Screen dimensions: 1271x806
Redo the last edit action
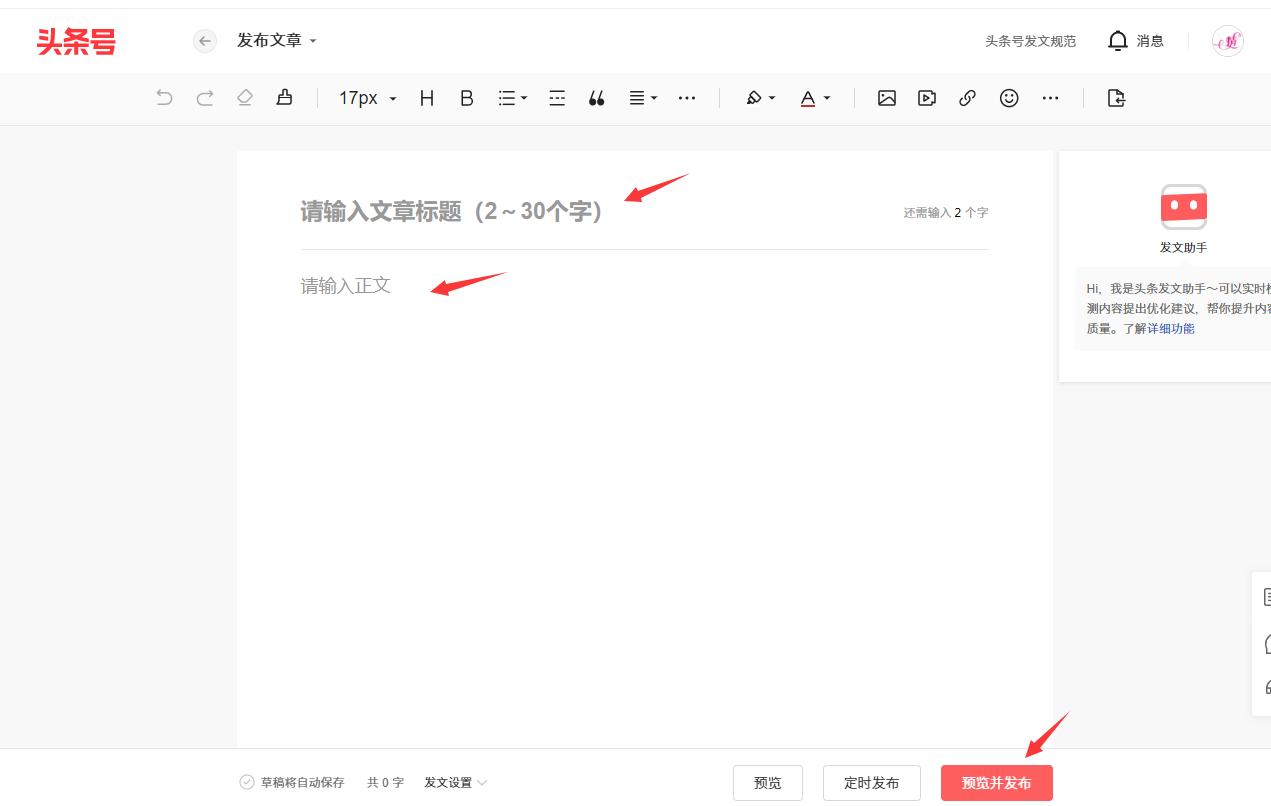point(204,98)
